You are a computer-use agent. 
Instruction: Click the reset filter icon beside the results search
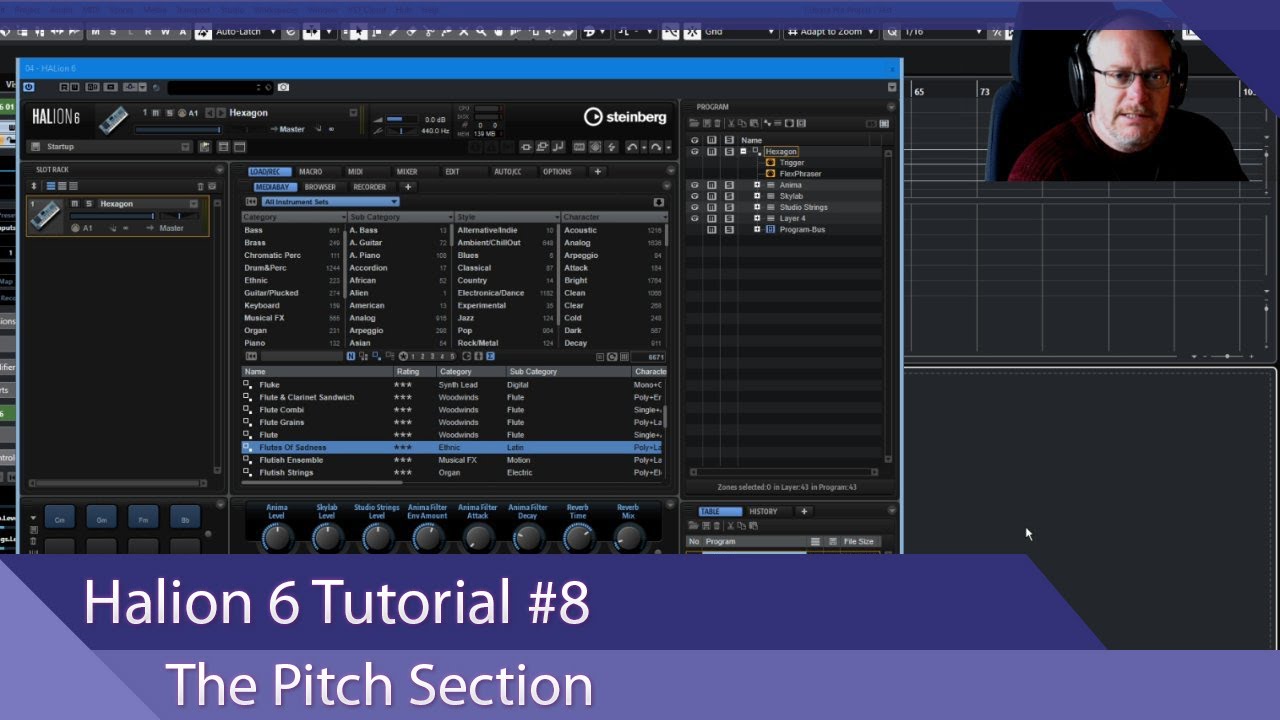click(251, 356)
